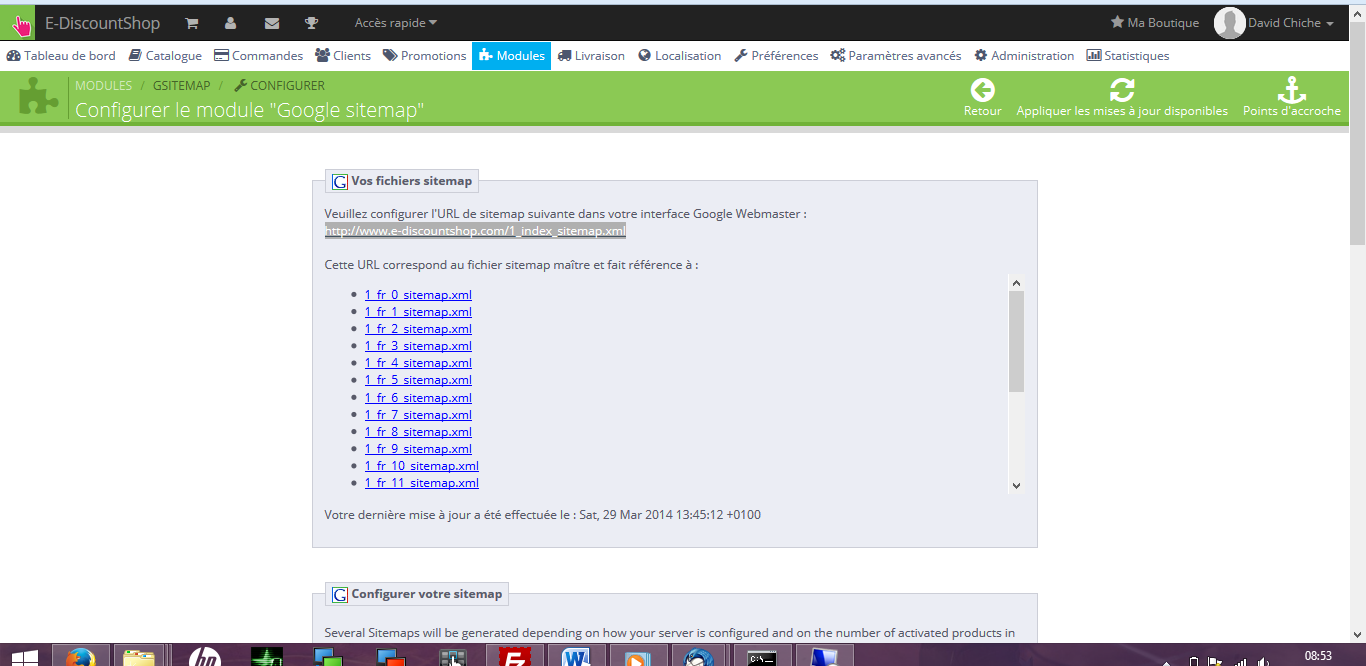Image resolution: width=1366 pixels, height=666 pixels.
Task: Click the star icon beside Ma Boutique
Action: pyautogui.click(x=1117, y=22)
